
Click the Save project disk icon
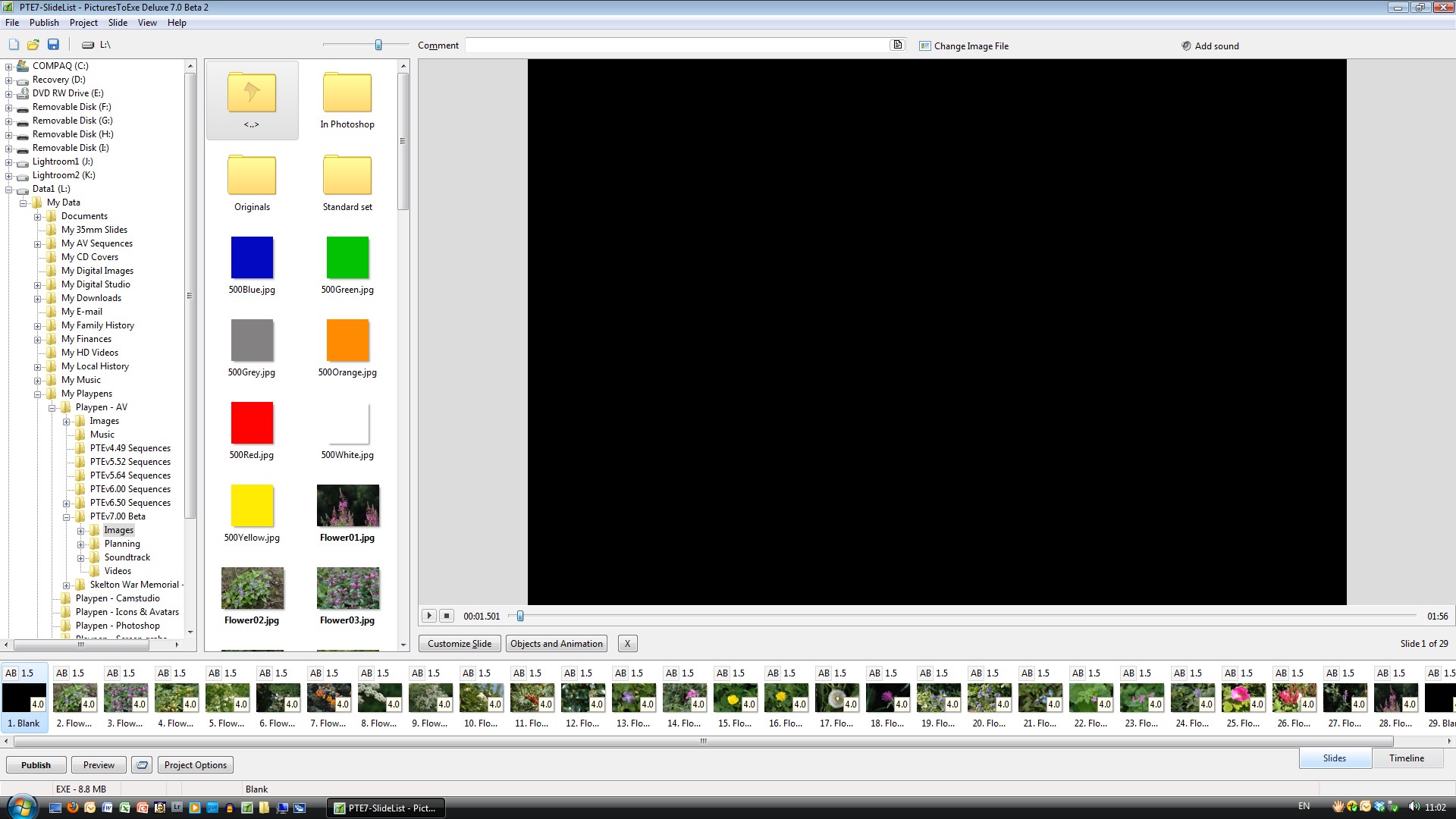53,45
